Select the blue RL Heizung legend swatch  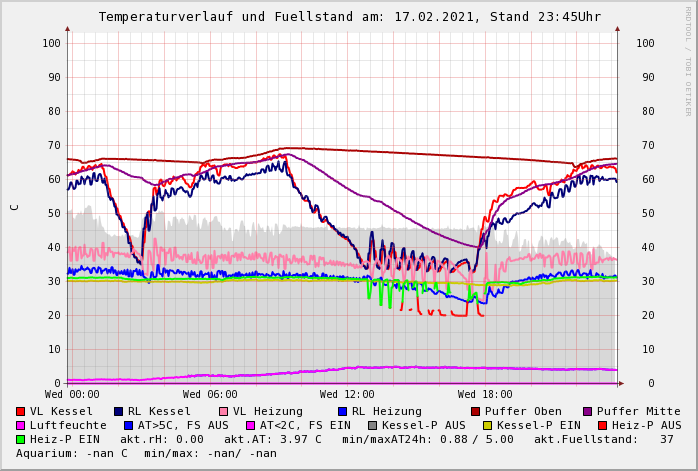[x=342, y=411]
